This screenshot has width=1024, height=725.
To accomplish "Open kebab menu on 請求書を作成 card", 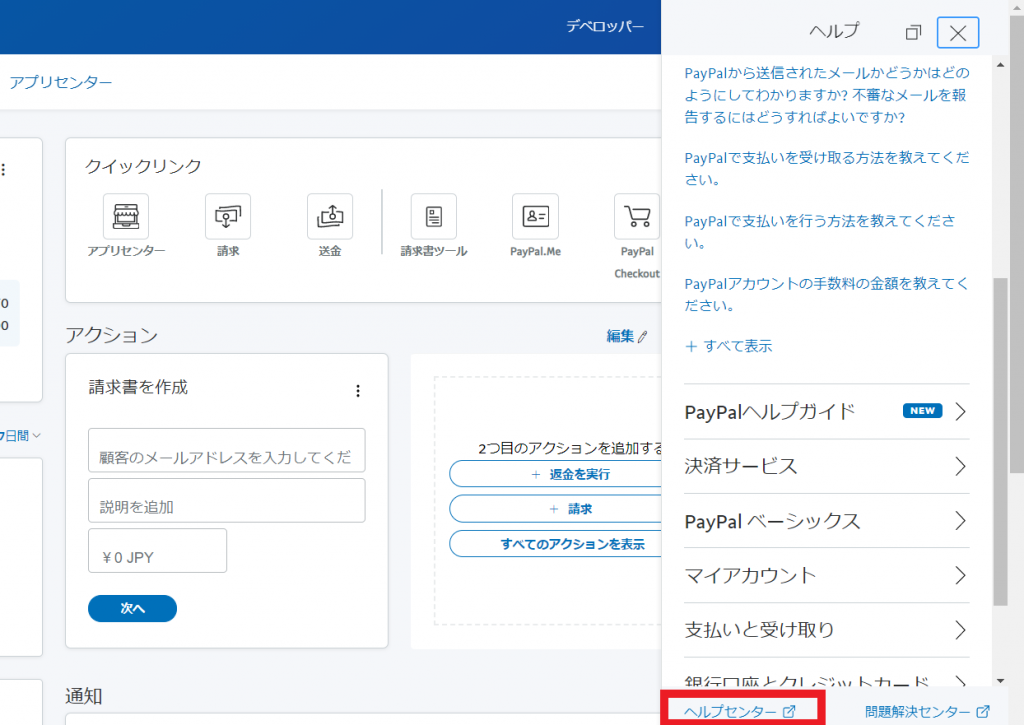I will coord(358,391).
